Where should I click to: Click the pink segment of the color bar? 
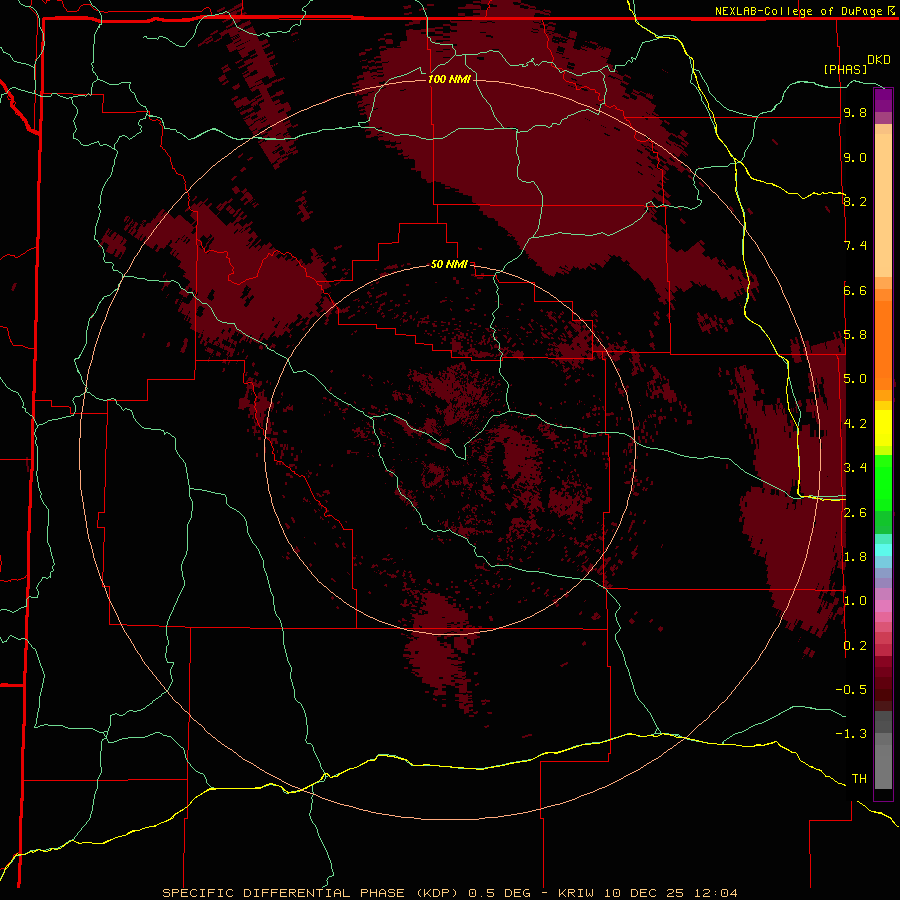(x=883, y=606)
